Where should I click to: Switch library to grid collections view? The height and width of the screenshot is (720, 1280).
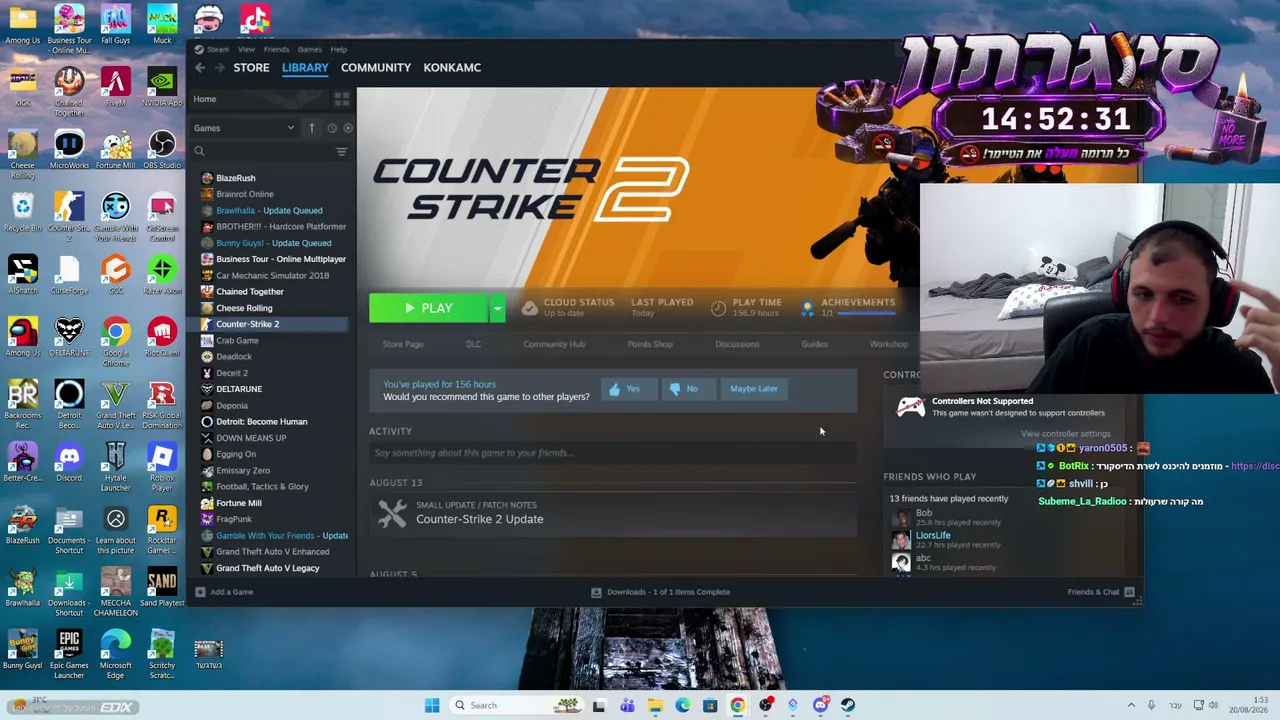(x=342, y=99)
